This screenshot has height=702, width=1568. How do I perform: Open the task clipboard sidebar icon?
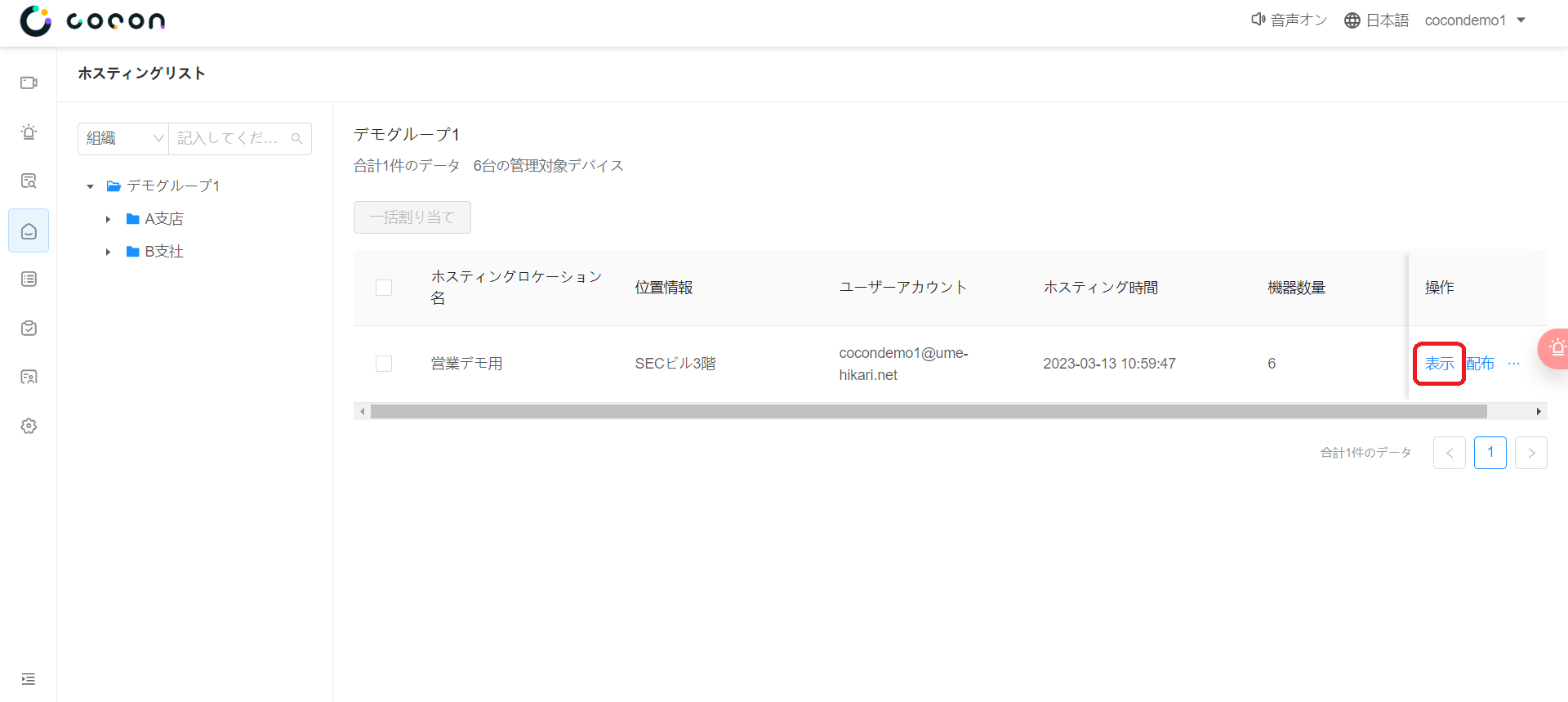(x=29, y=328)
